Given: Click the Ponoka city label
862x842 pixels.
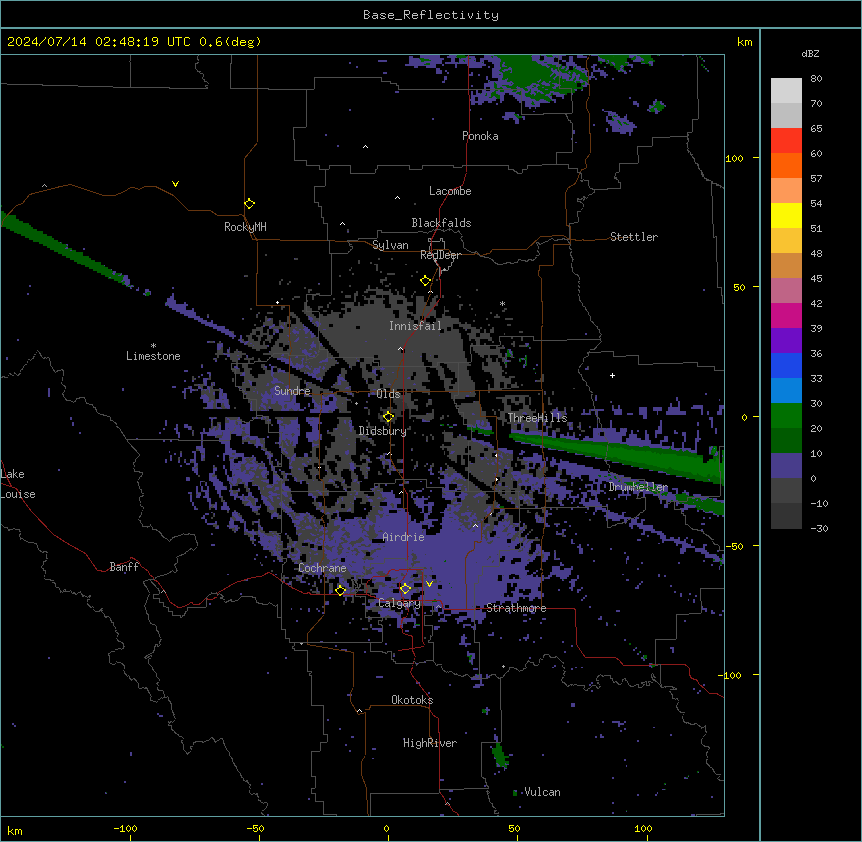Looking at the screenshot, I should (x=480, y=136).
